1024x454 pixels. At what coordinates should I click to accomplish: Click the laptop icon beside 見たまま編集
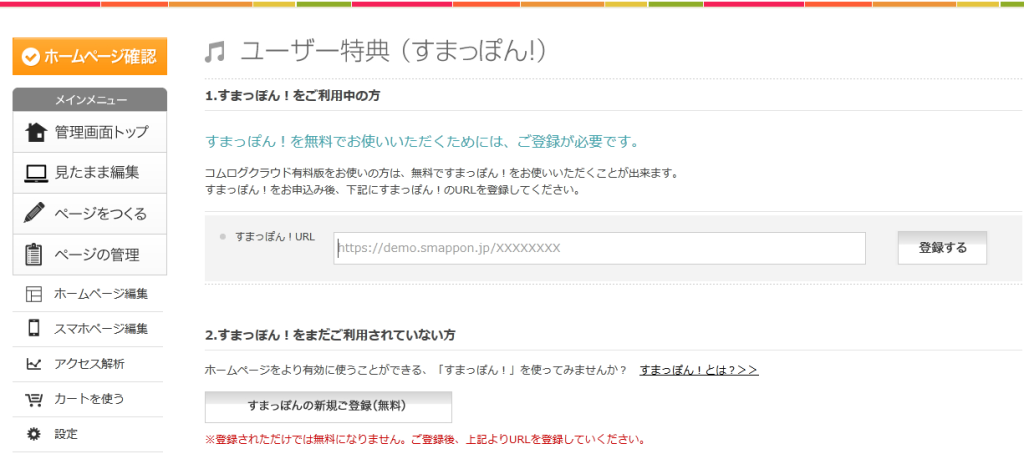point(36,173)
